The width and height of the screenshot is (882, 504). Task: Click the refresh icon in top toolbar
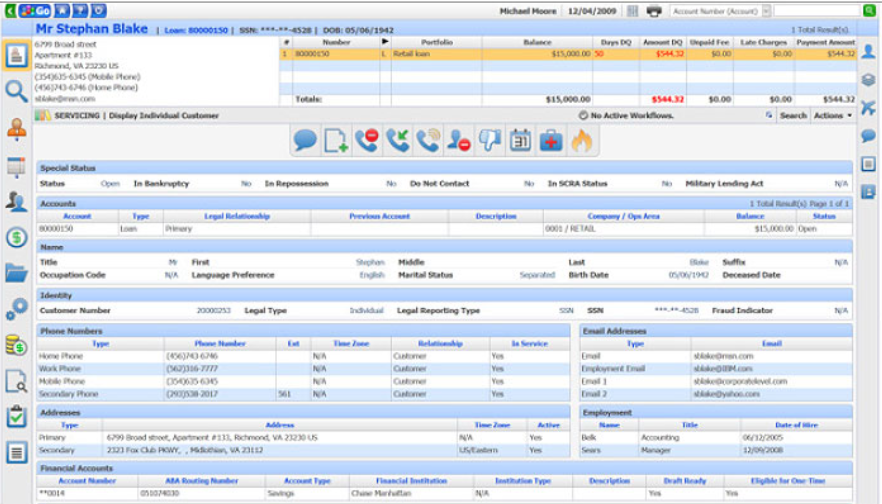98,11
